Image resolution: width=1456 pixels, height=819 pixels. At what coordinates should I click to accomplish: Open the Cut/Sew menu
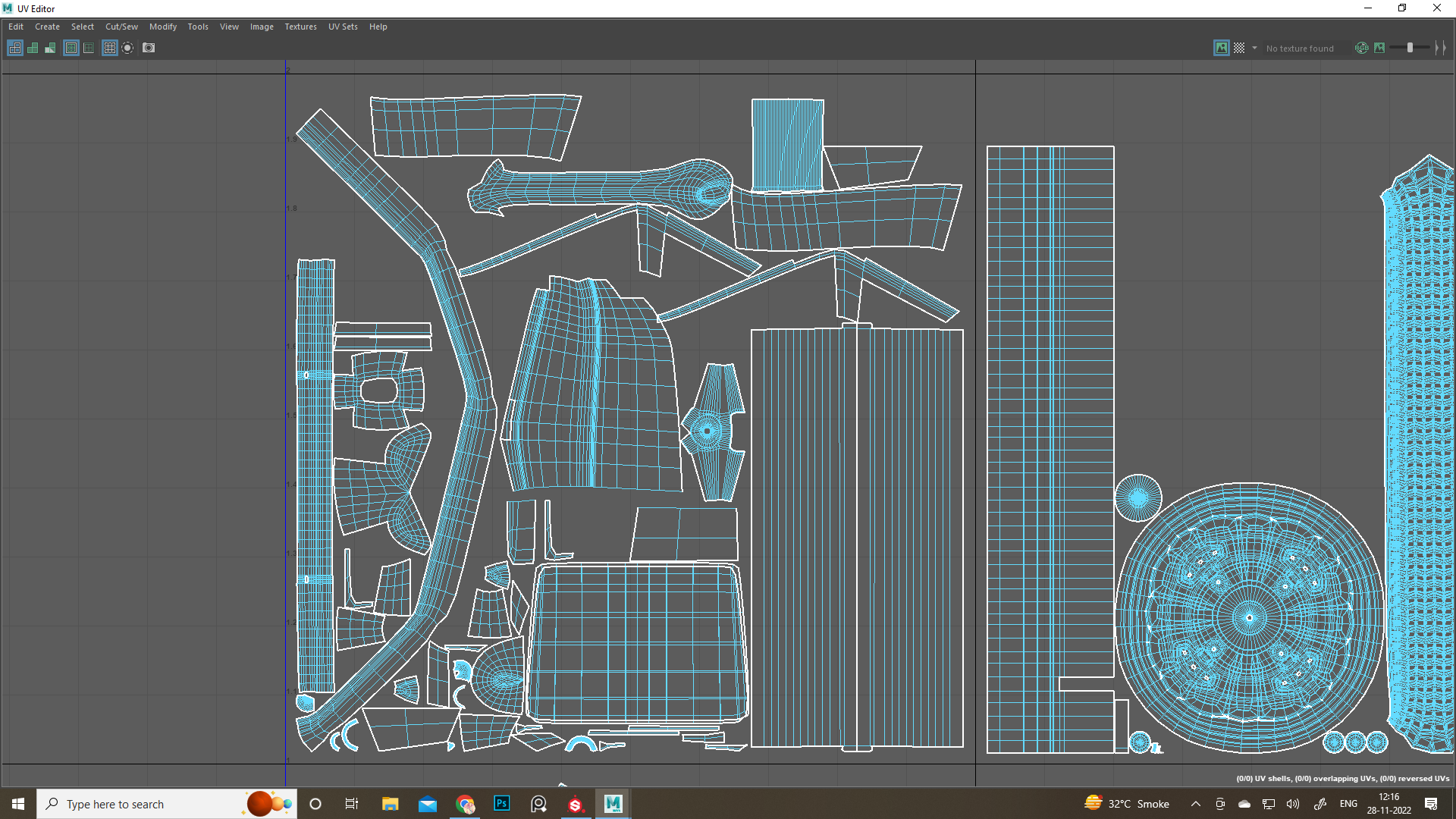121,27
